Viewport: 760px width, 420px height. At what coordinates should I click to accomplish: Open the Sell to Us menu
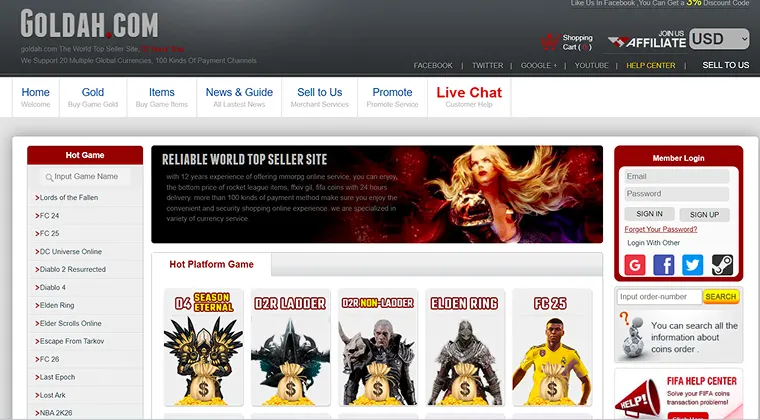(x=319, y=97)
